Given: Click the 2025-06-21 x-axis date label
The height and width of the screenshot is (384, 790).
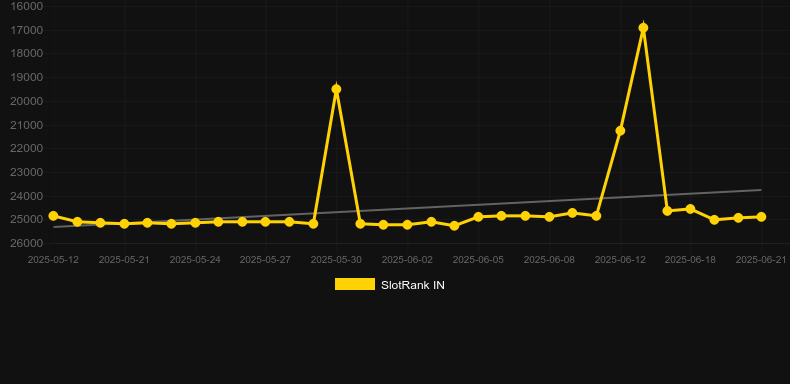Looking at the screenshot, I should [761, 260].
